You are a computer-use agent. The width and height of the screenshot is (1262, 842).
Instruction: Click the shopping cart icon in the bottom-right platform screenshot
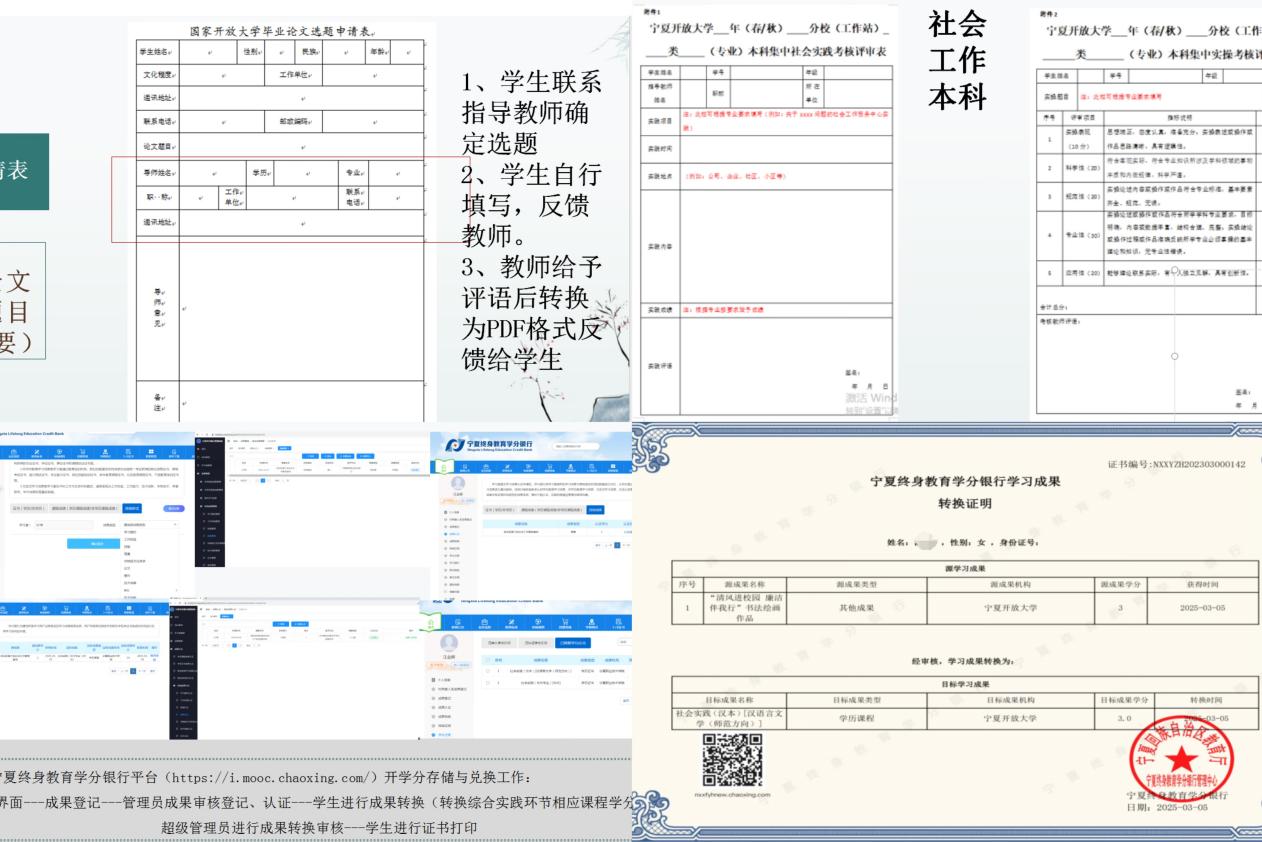click(564, 623)
